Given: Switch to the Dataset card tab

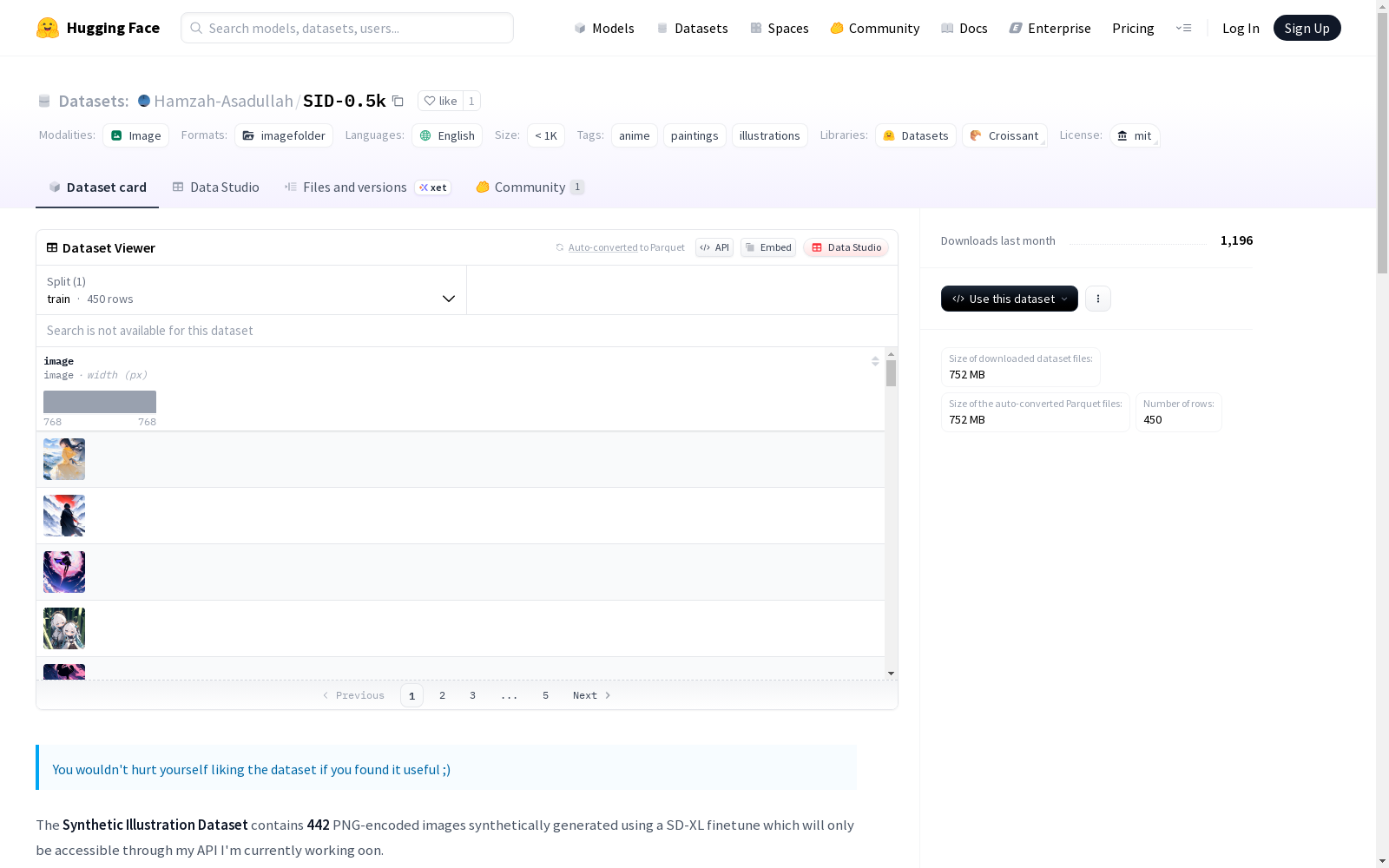Looking at the screenshot, I should point(97,187).
